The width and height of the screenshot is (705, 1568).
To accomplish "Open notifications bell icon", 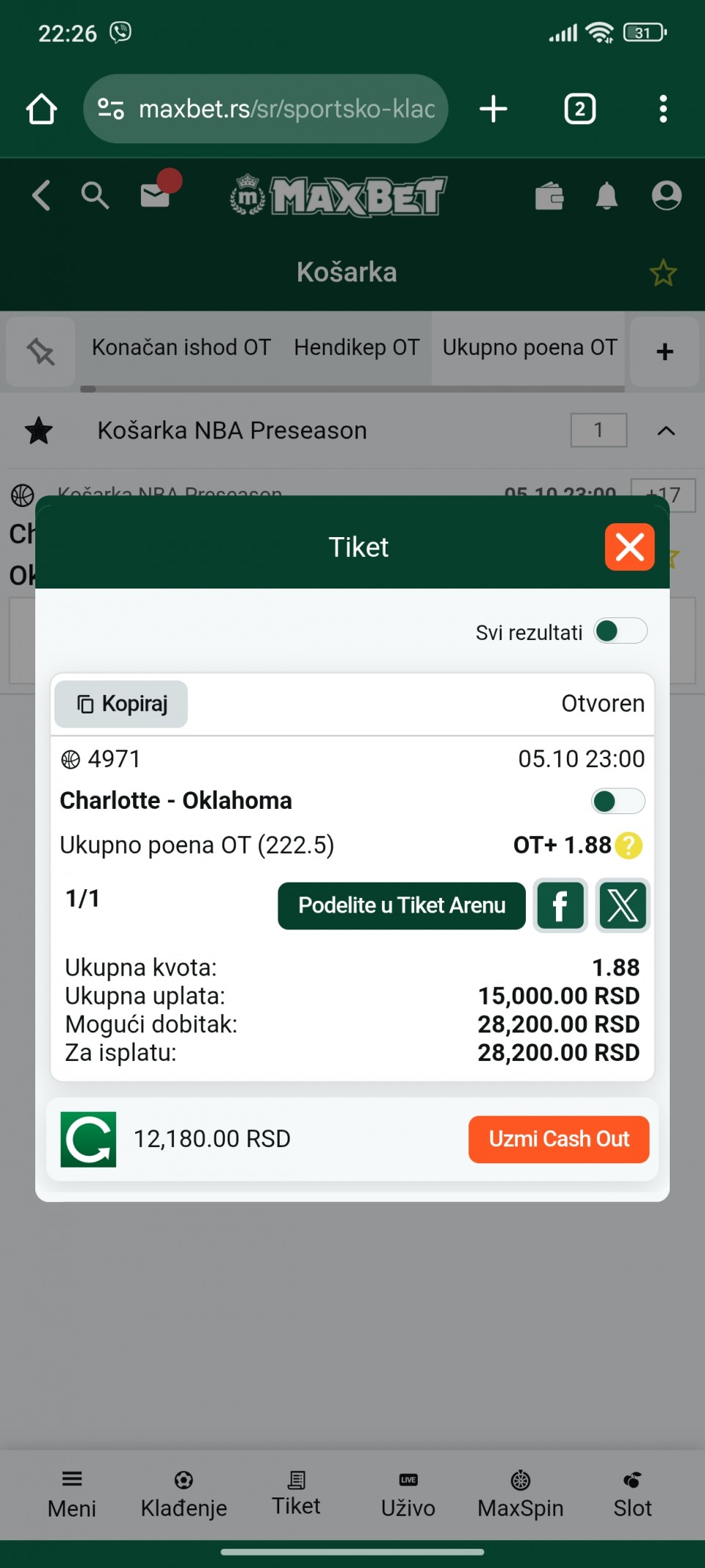I will tap(607, 196).
